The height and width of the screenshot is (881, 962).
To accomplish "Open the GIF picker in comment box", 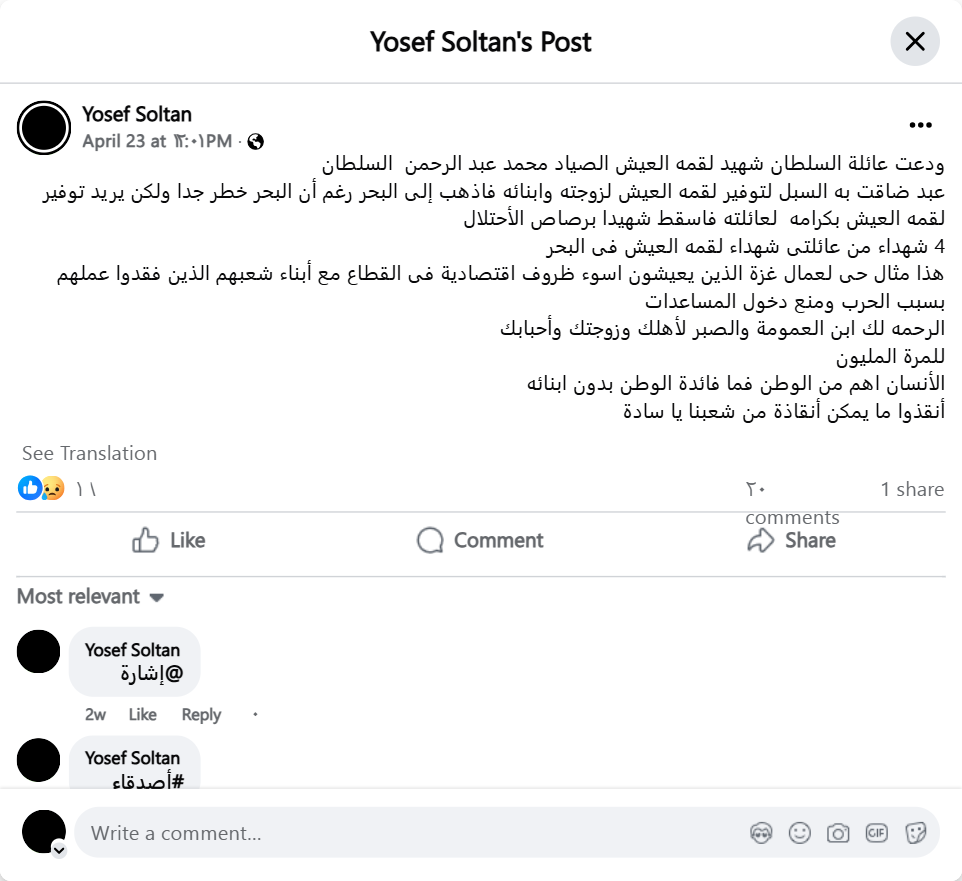I will (x=877, y=833).
